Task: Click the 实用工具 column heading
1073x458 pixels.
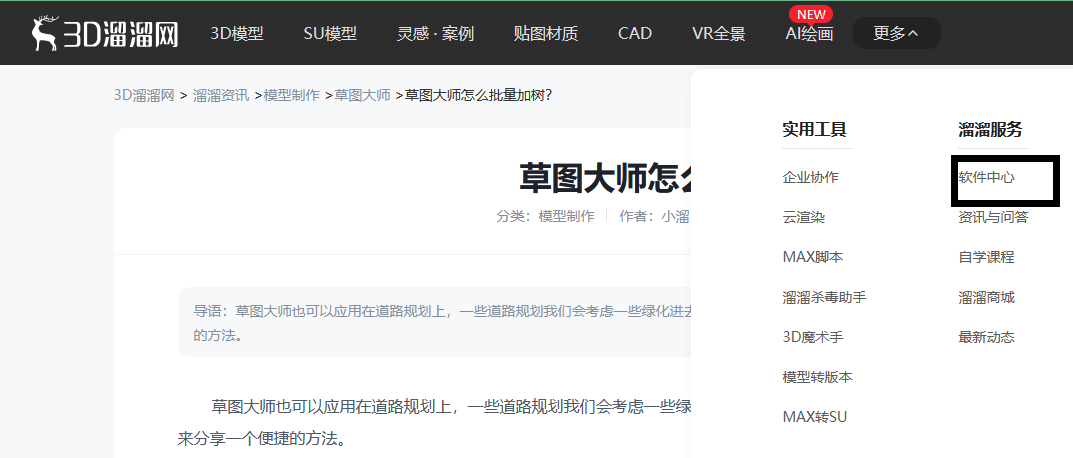Action: pos(814,129)
